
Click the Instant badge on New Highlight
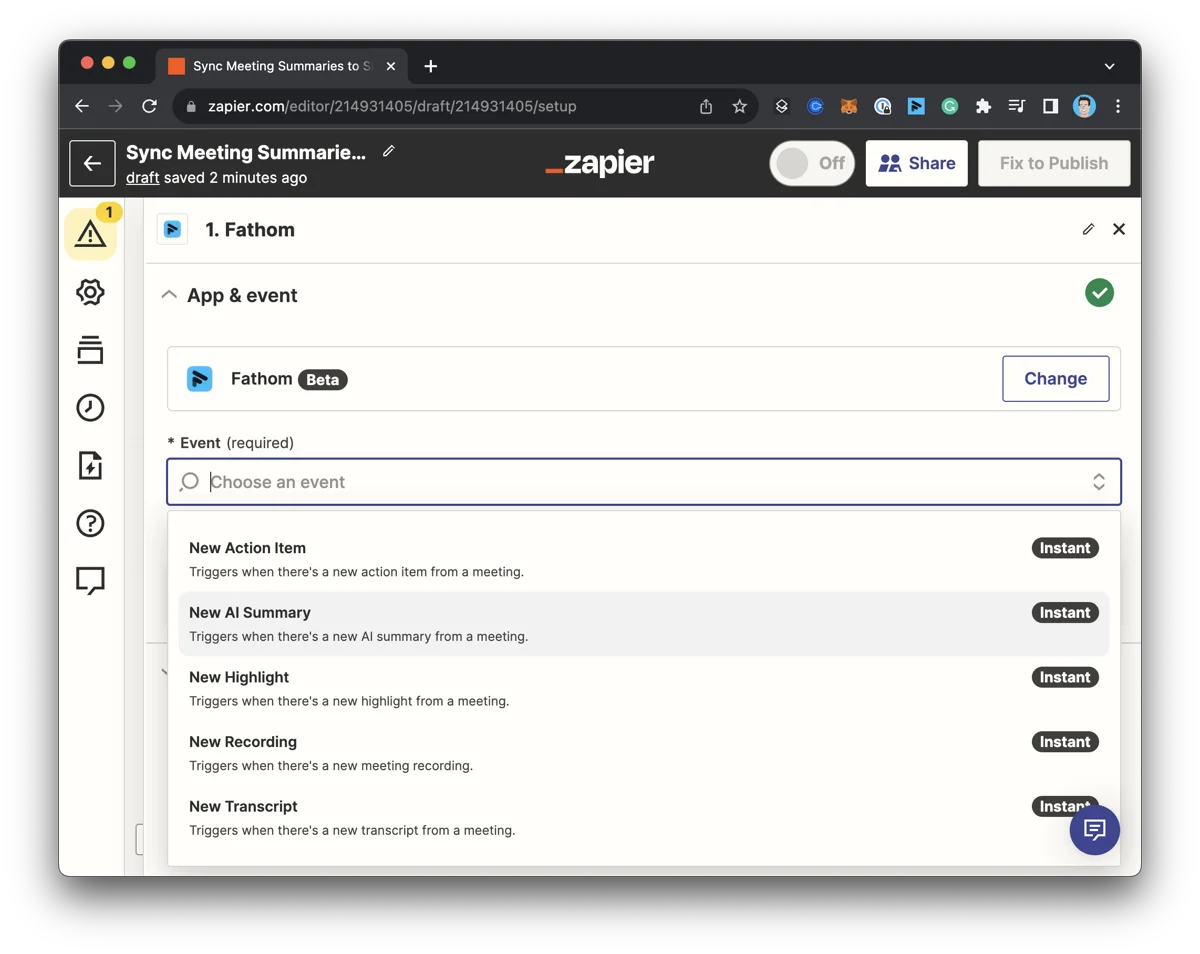coord(1065,677)
